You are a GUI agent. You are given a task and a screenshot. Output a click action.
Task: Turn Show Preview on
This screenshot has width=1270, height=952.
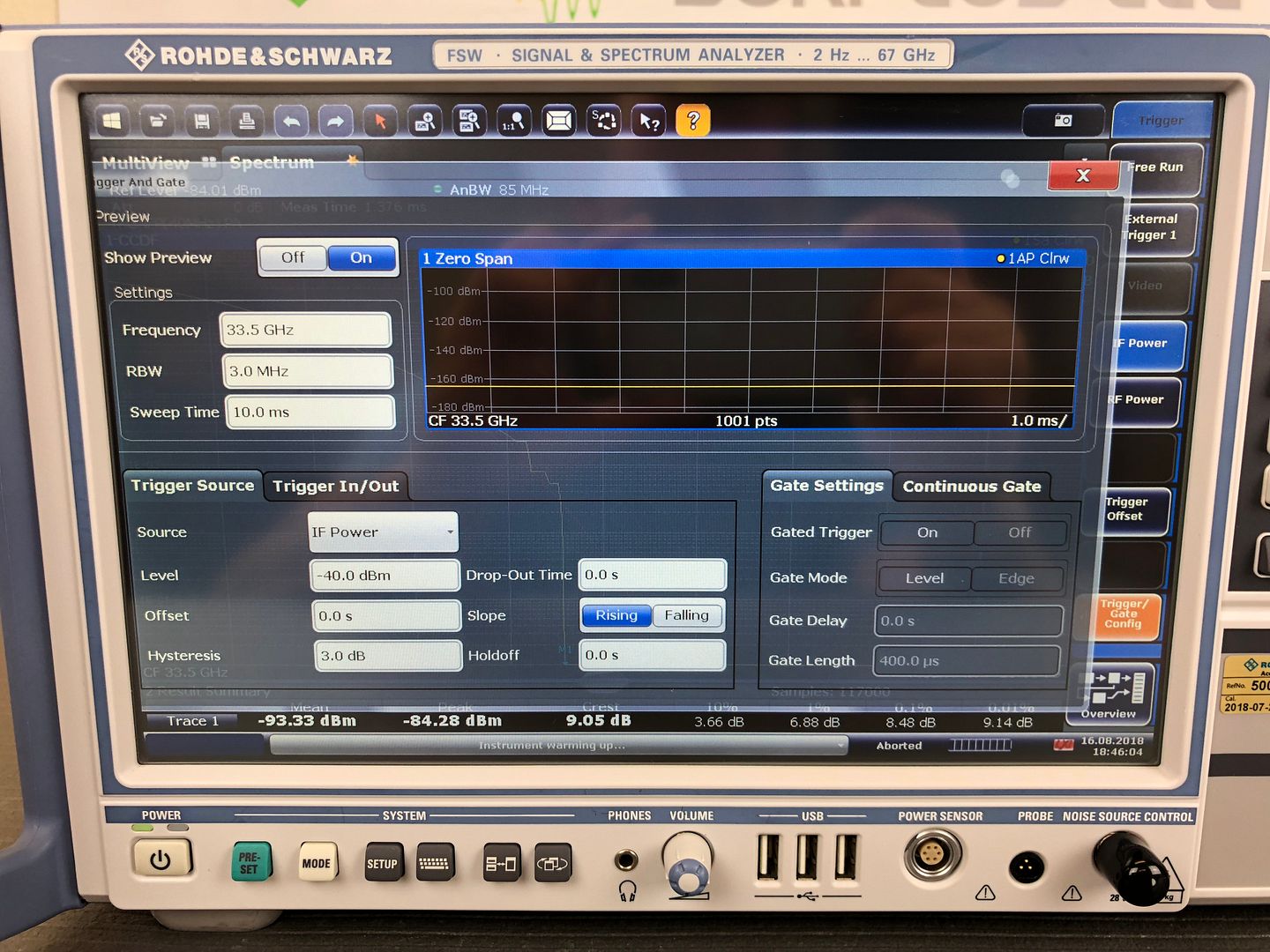click(x=361, y=257)
